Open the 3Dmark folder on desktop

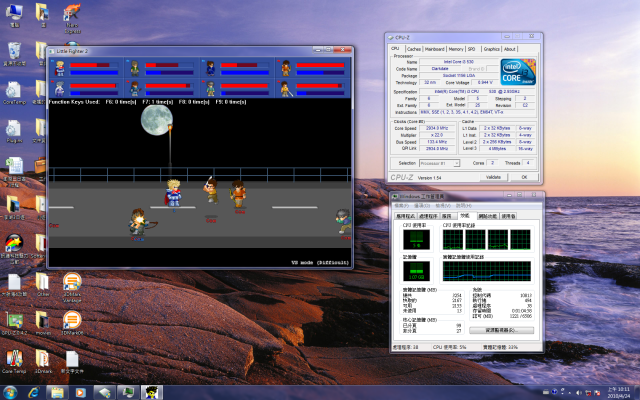pyautogui.click(x=43, y=361)
